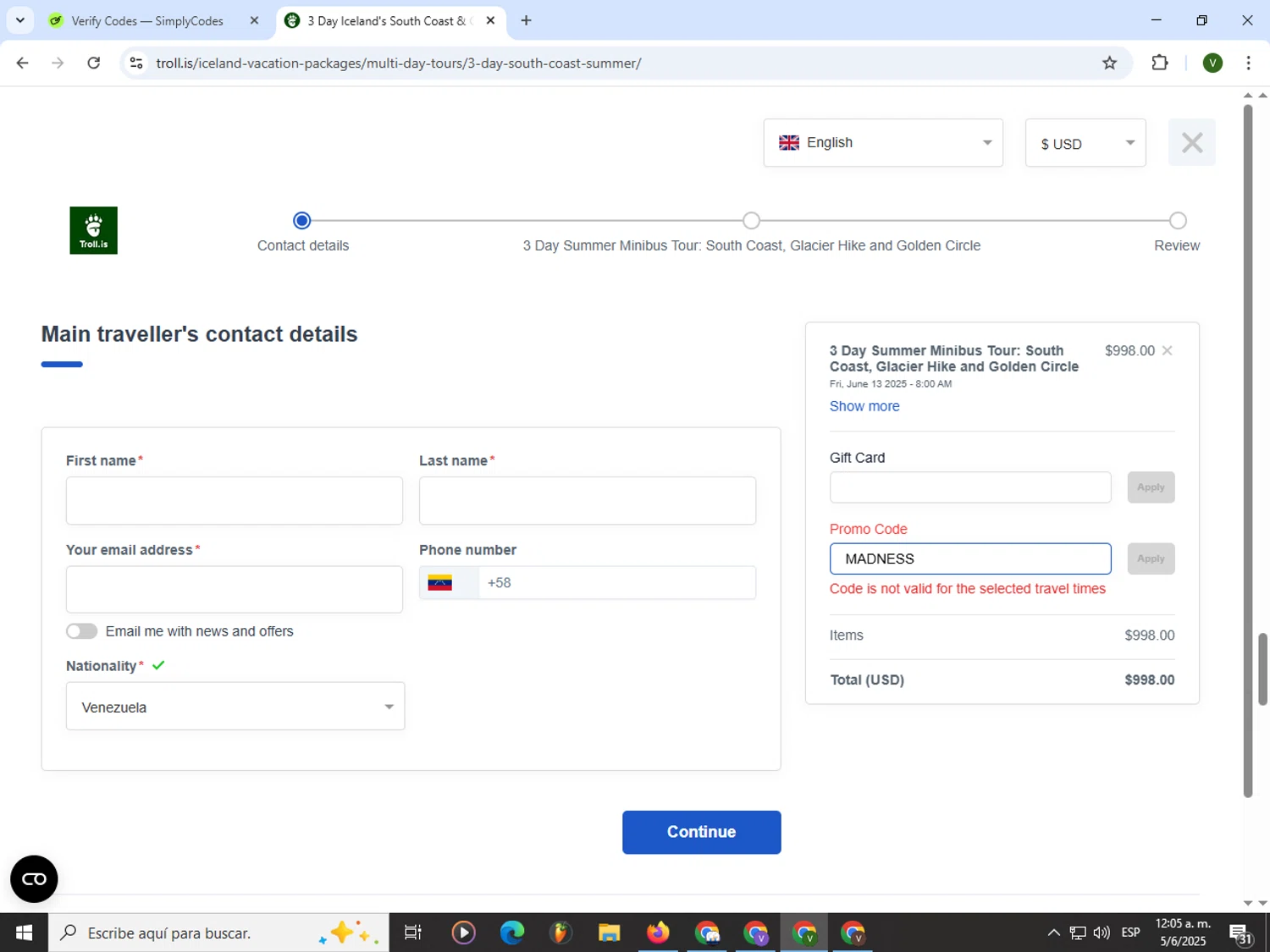Open the Chrome profile avatar
This screenshot has width=1270, height=952.
pyautogui.click(x=1212, y=63)
